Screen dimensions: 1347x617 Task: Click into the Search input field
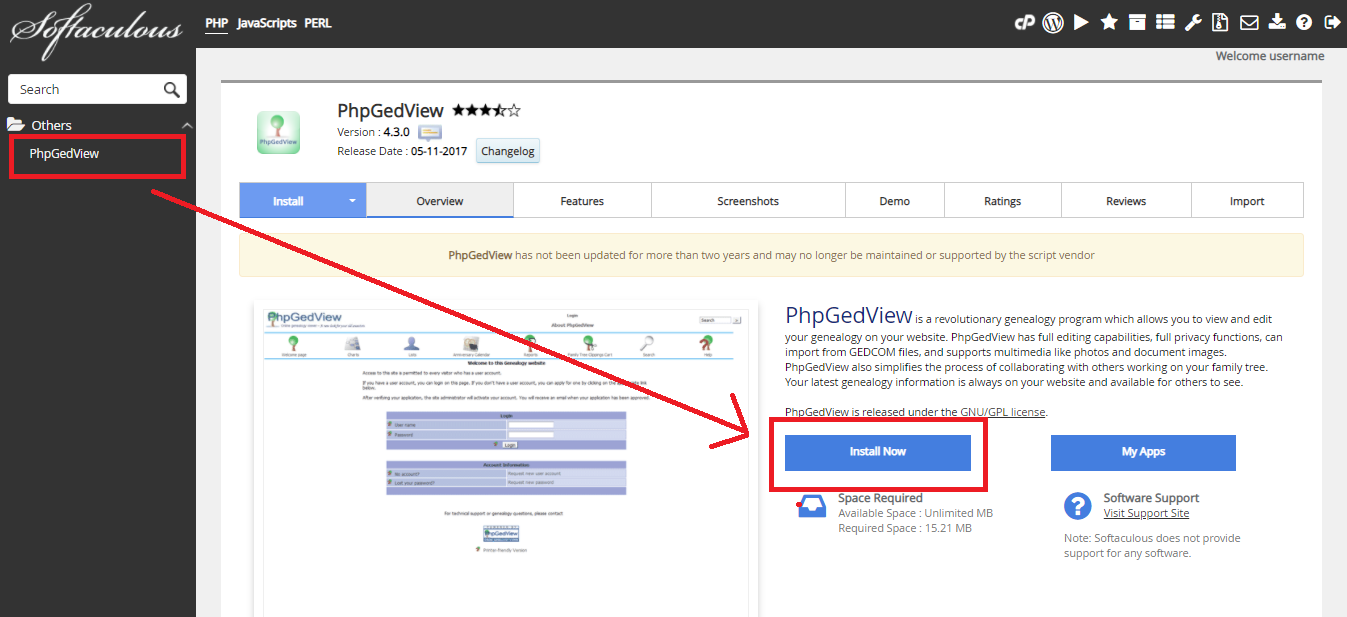(x=85, y=90)
